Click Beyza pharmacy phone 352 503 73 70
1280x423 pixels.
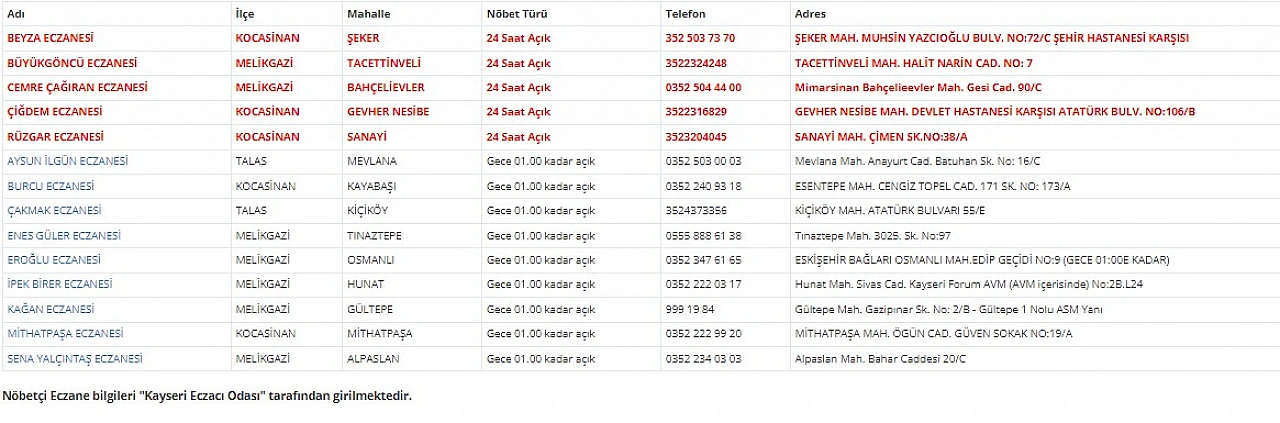[700, 38]
